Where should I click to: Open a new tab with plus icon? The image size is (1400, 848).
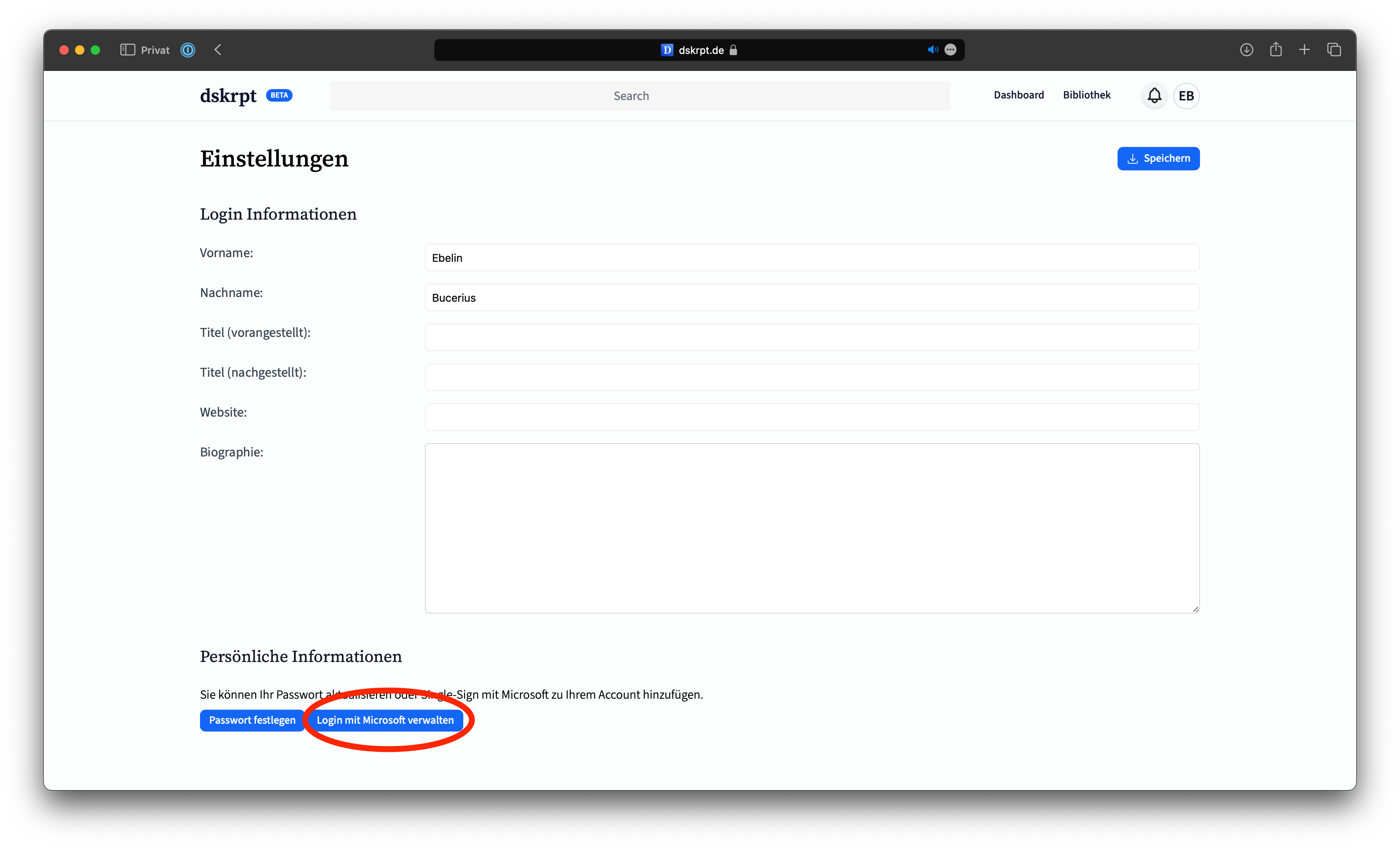point(1305,50)
